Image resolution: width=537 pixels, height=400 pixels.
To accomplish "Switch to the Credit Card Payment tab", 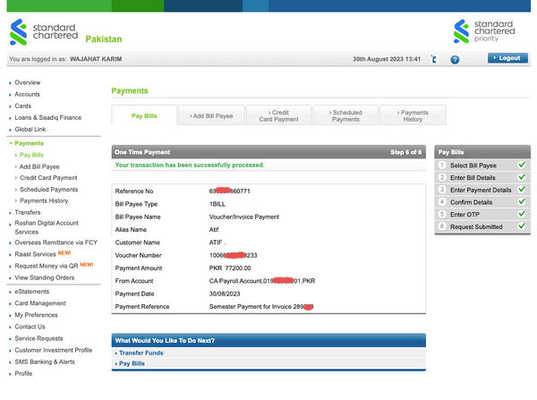I will pyautogui.click(x=278, y=116).
